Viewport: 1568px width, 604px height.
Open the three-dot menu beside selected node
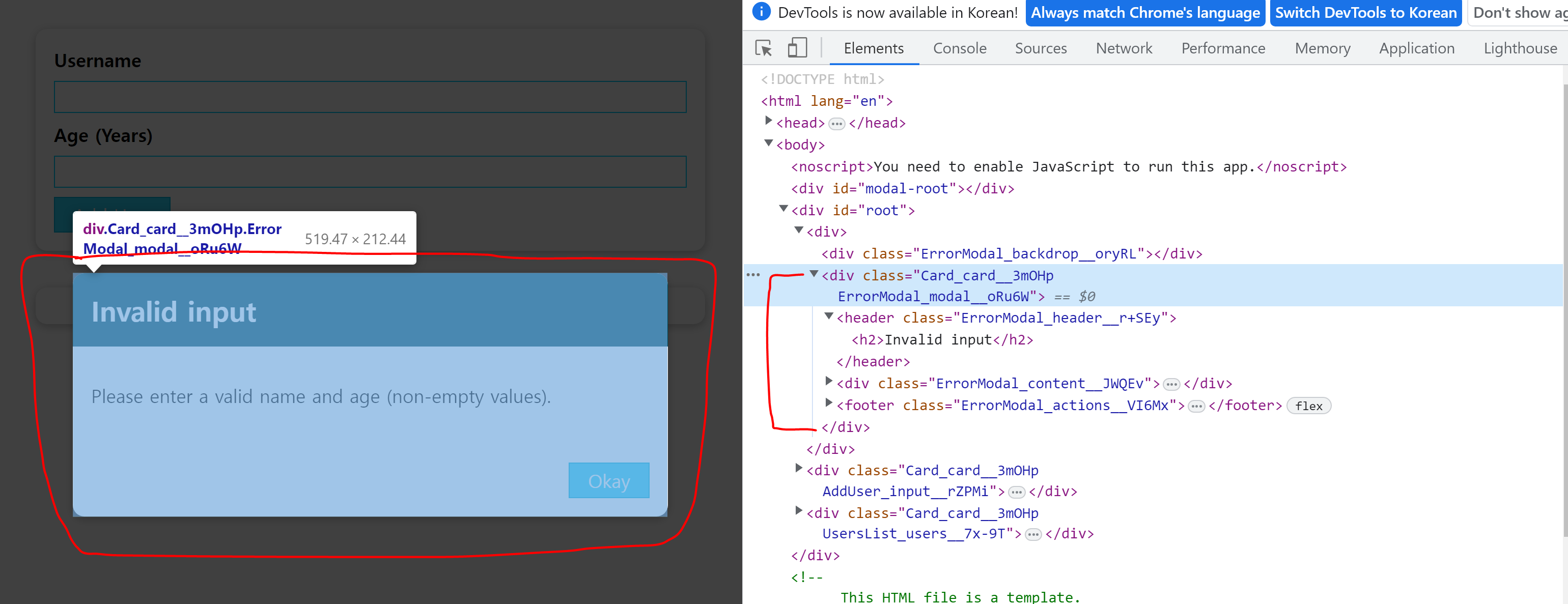[753, 275]
